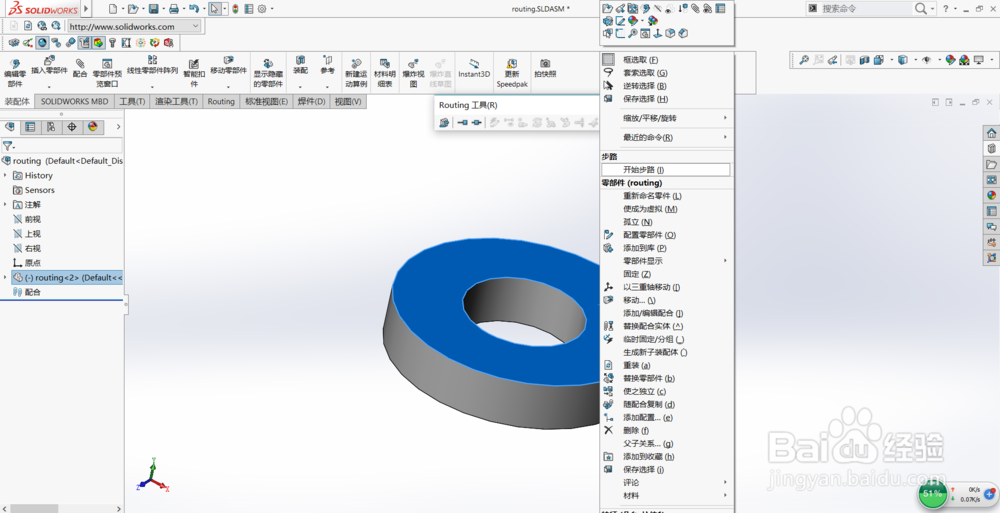Click 配合 mate tool in ribbon
The image size is (1000, 513).
[80, 68]
